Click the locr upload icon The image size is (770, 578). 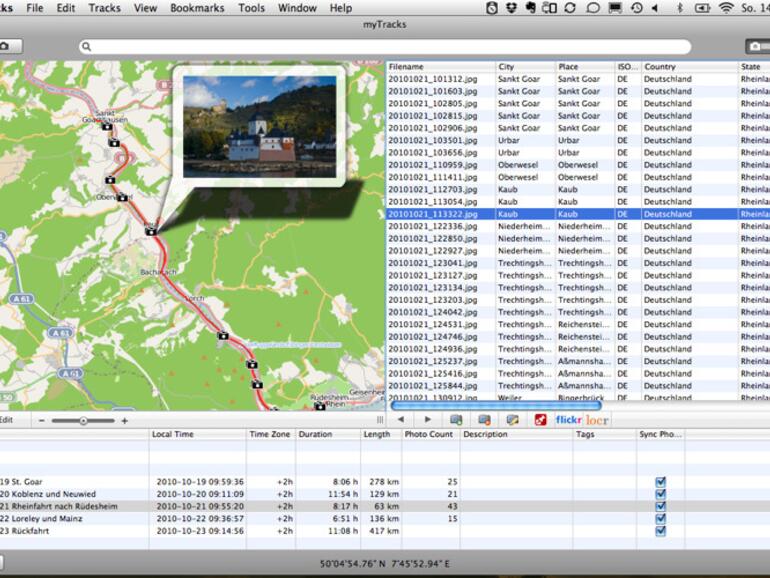coord(596,420)
